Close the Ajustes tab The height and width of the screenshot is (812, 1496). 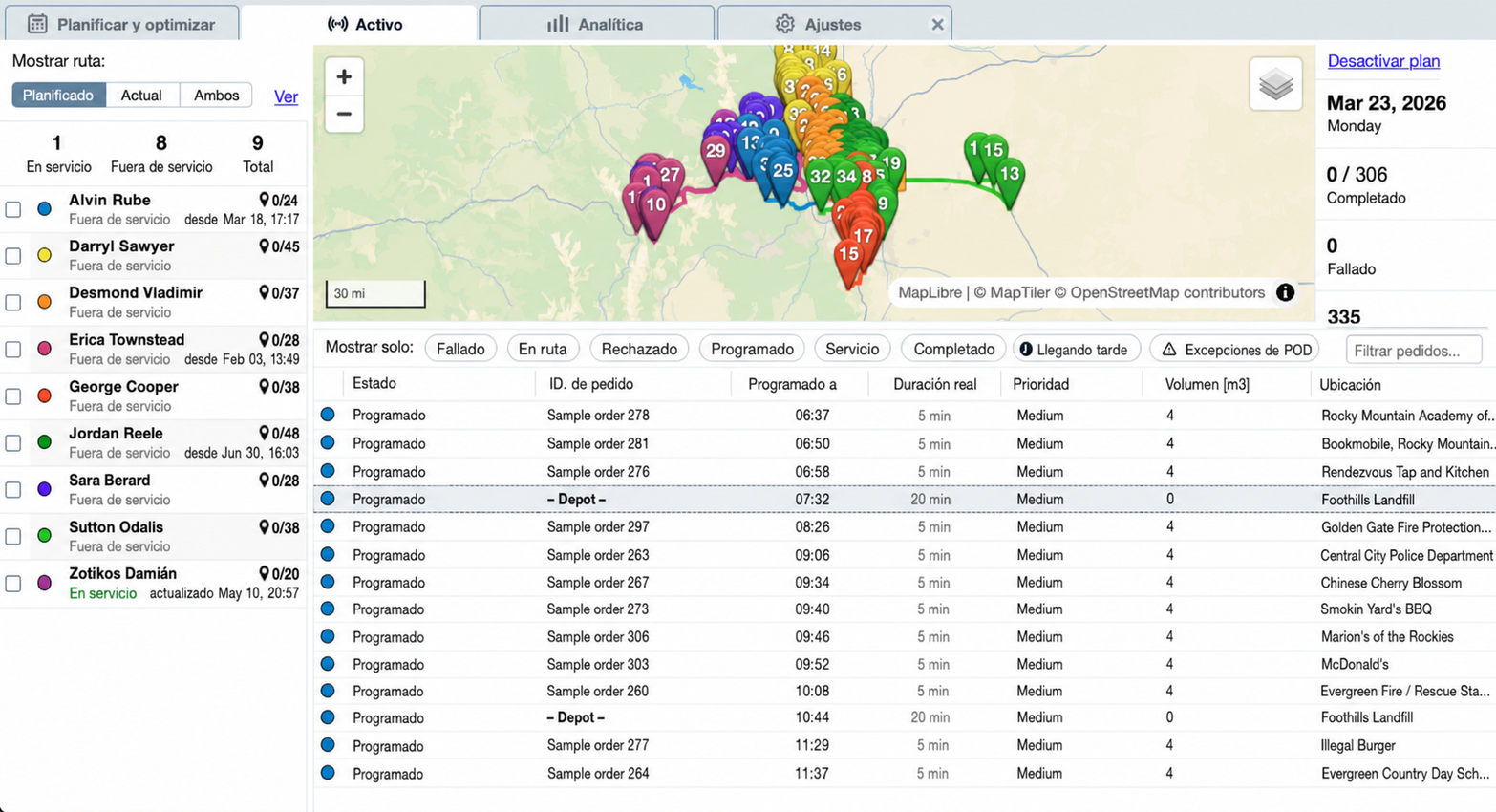coord(937,25)
